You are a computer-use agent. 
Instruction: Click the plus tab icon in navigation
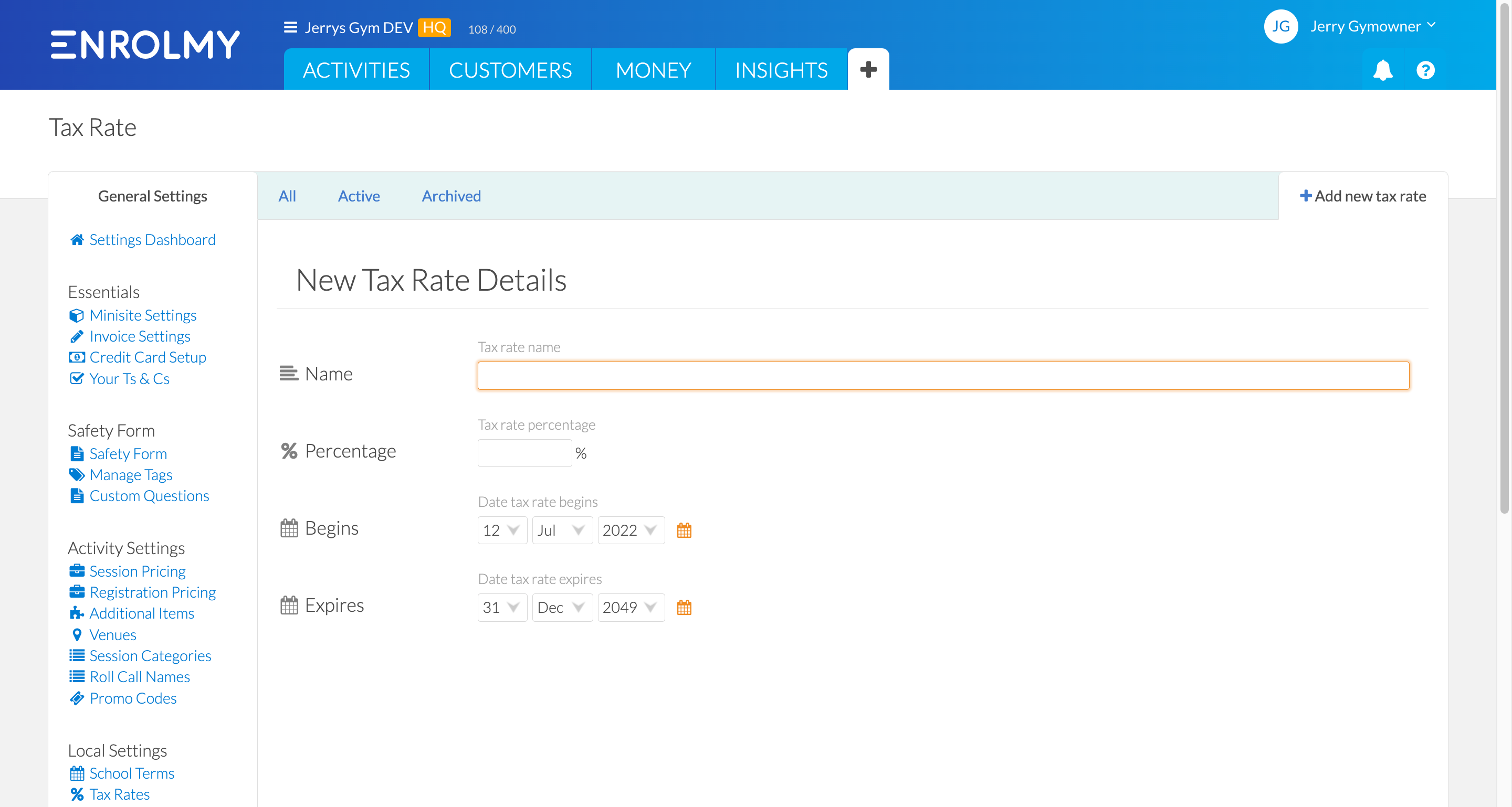click(868, 70)
